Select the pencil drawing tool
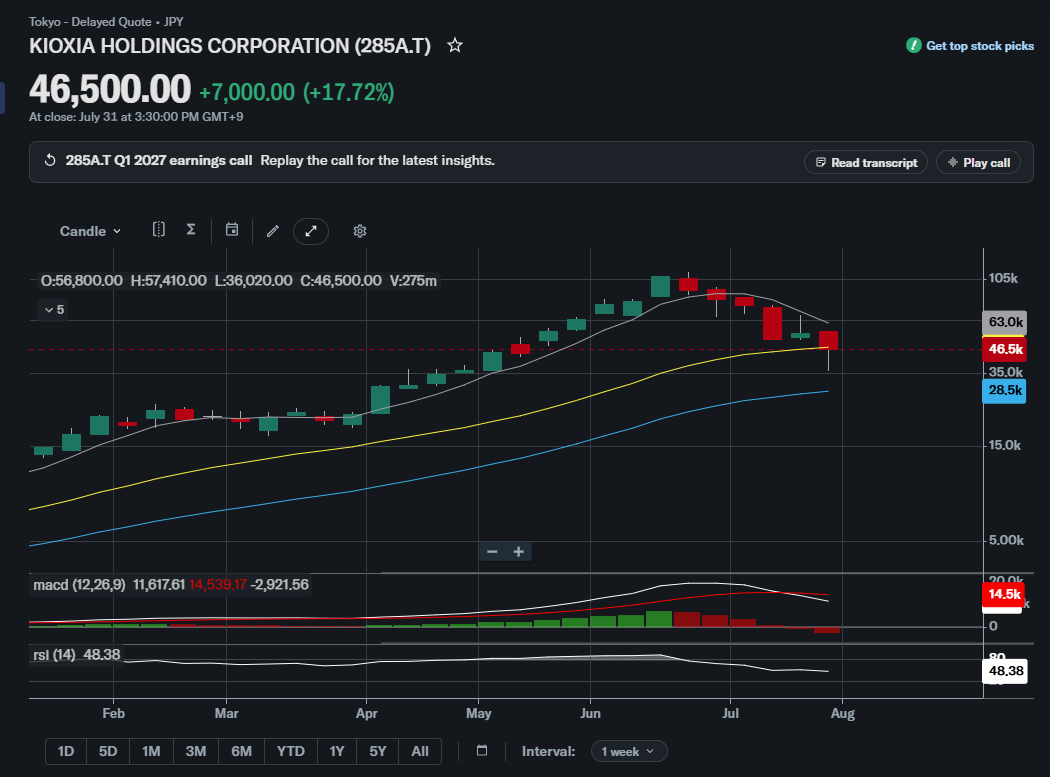This screenshot has width=1050, height=777. (x=273, y=231)
